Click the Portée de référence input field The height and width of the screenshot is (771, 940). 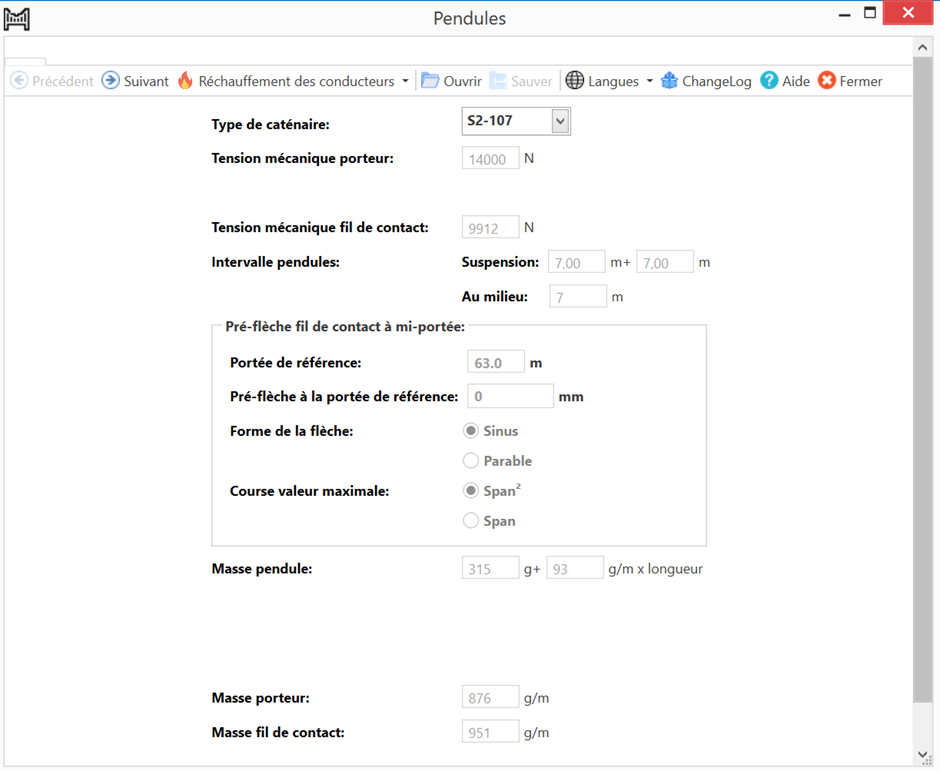point(496,363)
